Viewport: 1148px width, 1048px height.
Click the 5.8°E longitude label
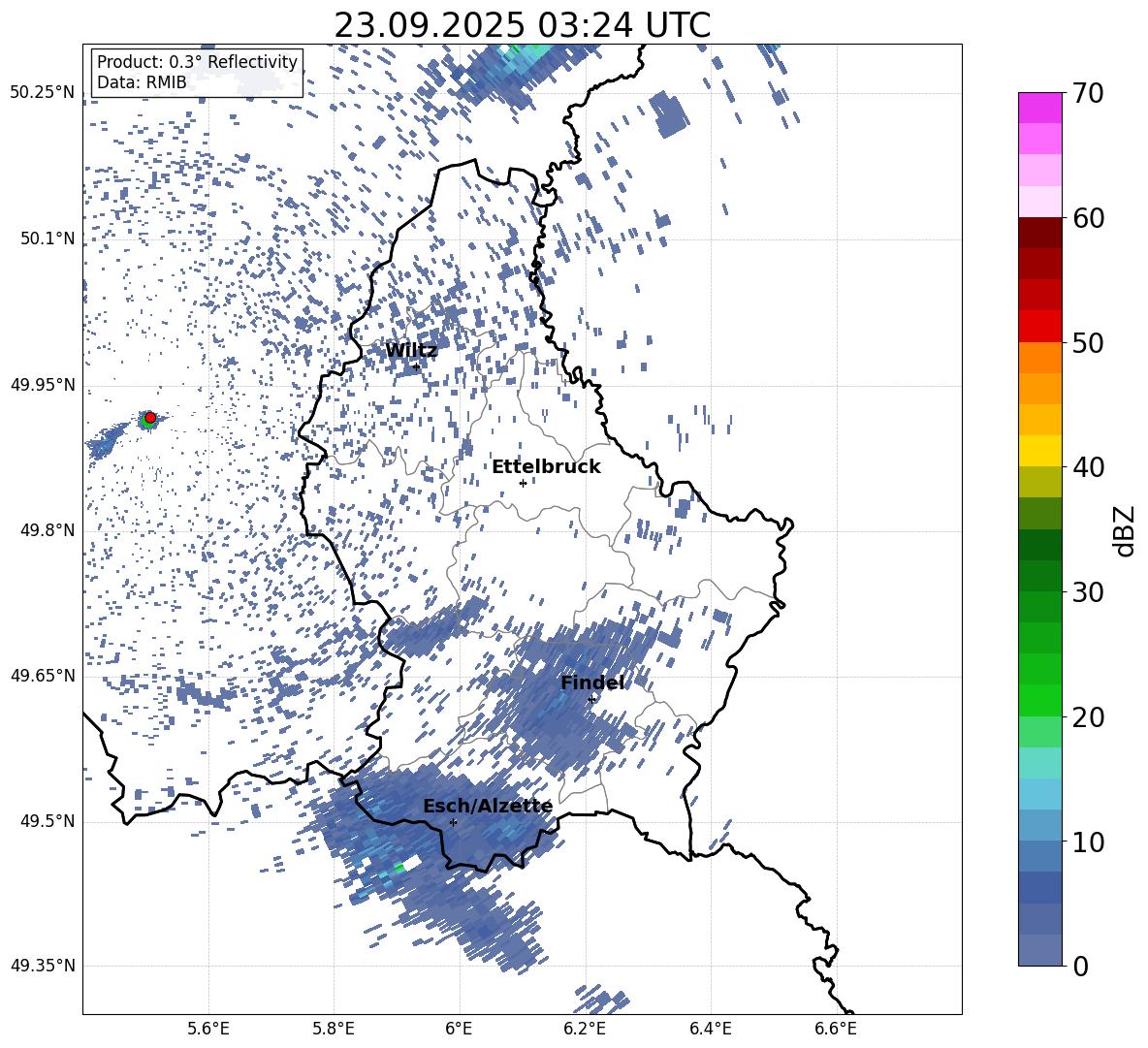pyautogui.click(x=334, y=1029)
